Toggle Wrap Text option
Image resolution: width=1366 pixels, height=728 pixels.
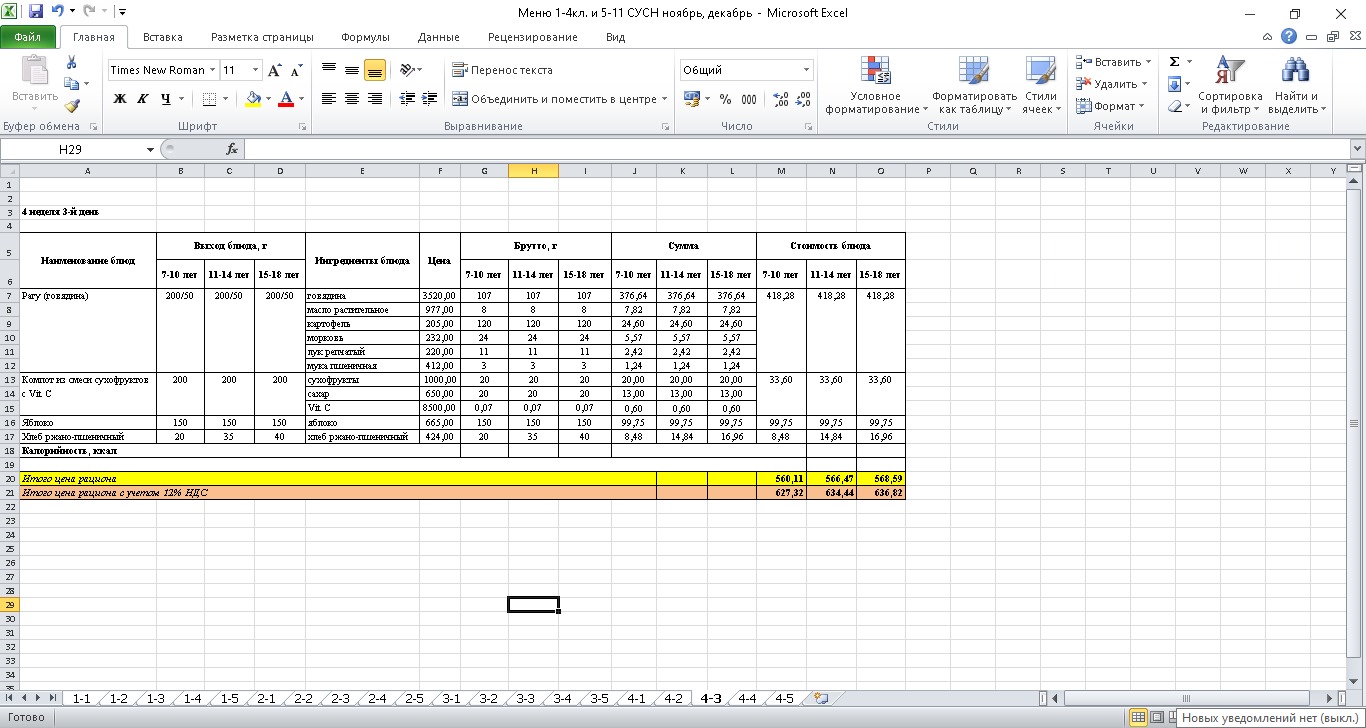502,70
